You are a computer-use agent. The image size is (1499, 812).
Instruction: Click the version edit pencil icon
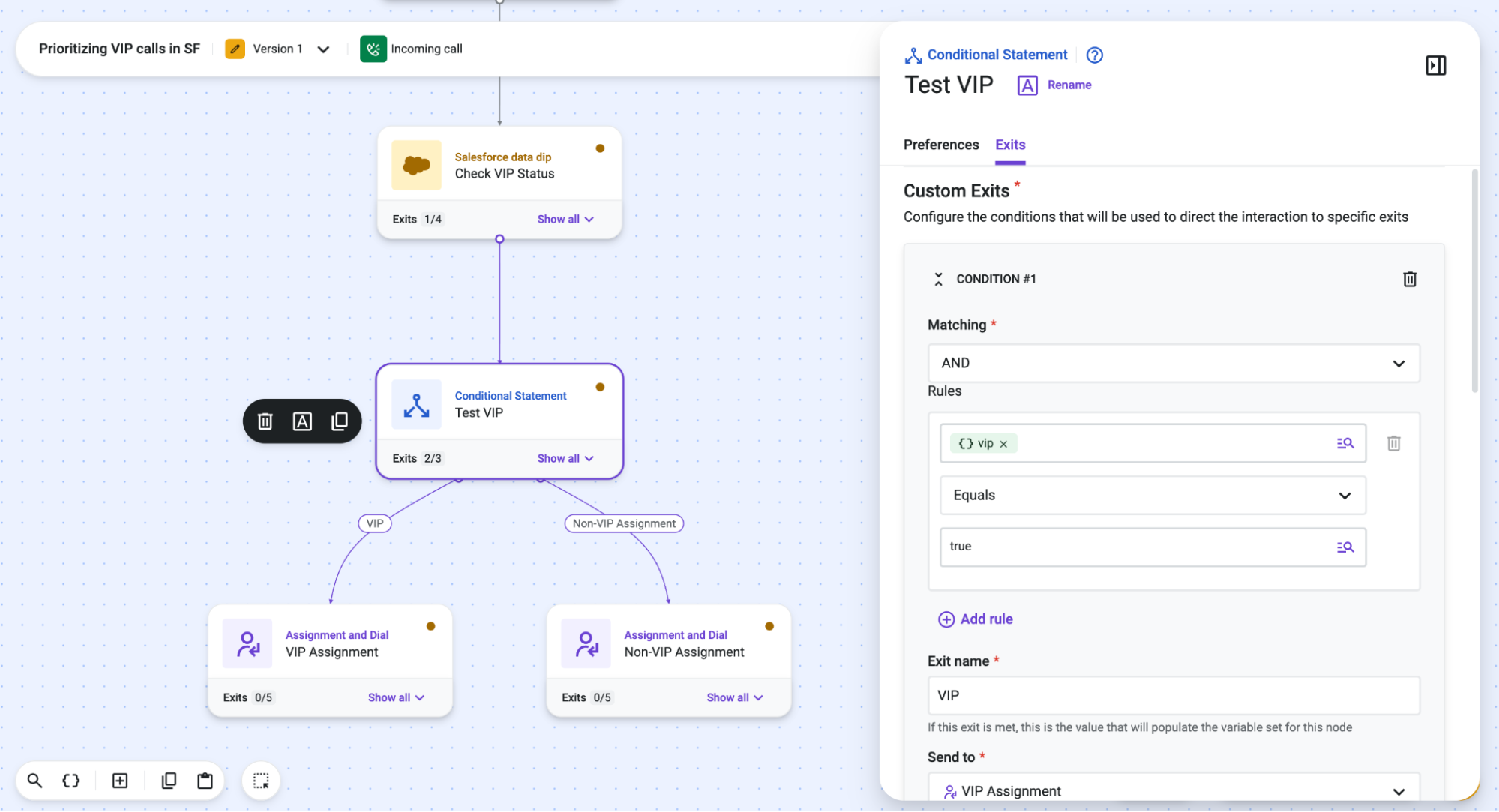point(235,49)
